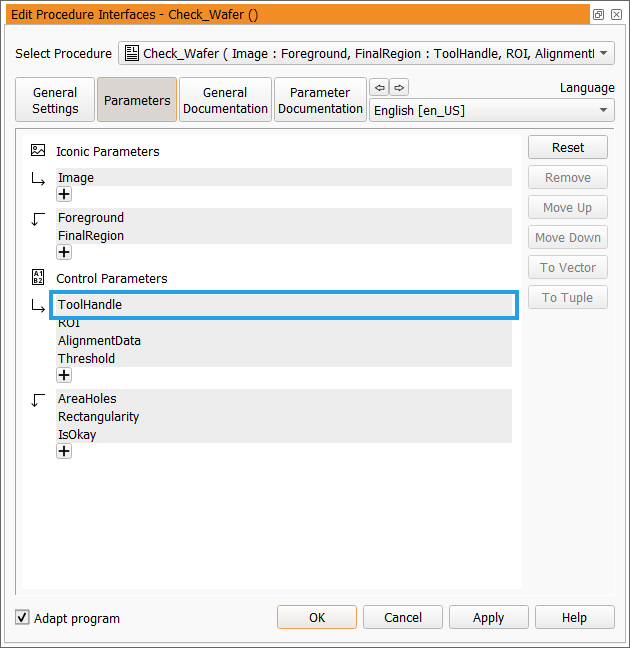The height and width of the screenshot is (648, 630).
Task: Click the Iconic Parameters image icon
Action: point(38,151)
